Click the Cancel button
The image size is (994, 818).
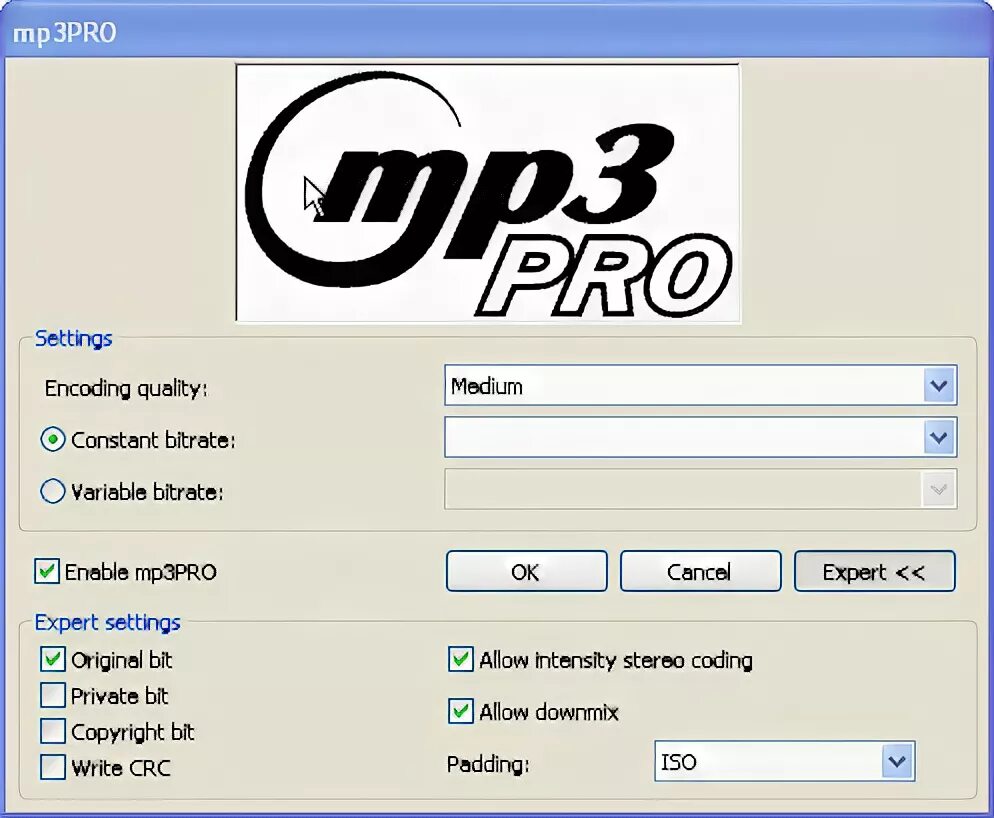point(700,571)
